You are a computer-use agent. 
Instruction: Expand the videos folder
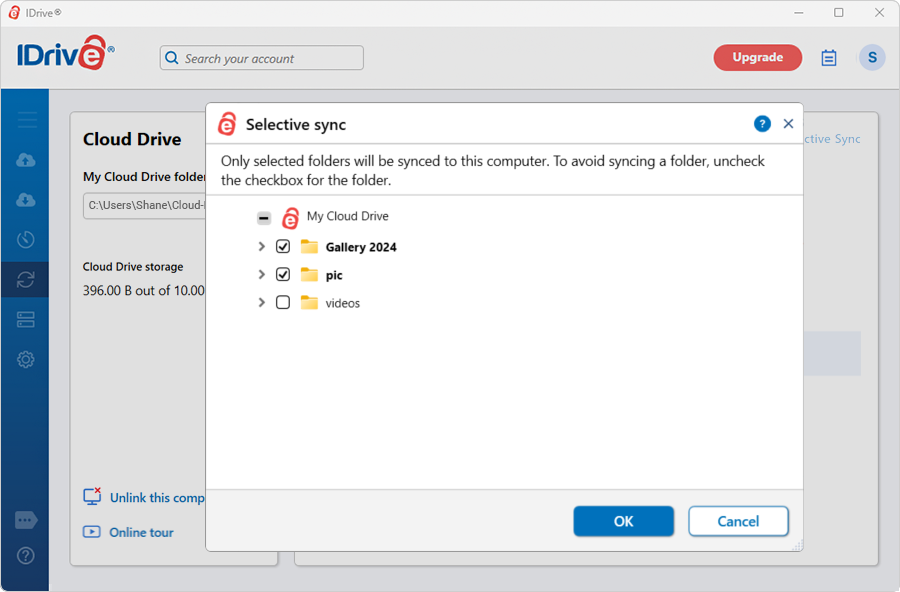coord(262,302)
